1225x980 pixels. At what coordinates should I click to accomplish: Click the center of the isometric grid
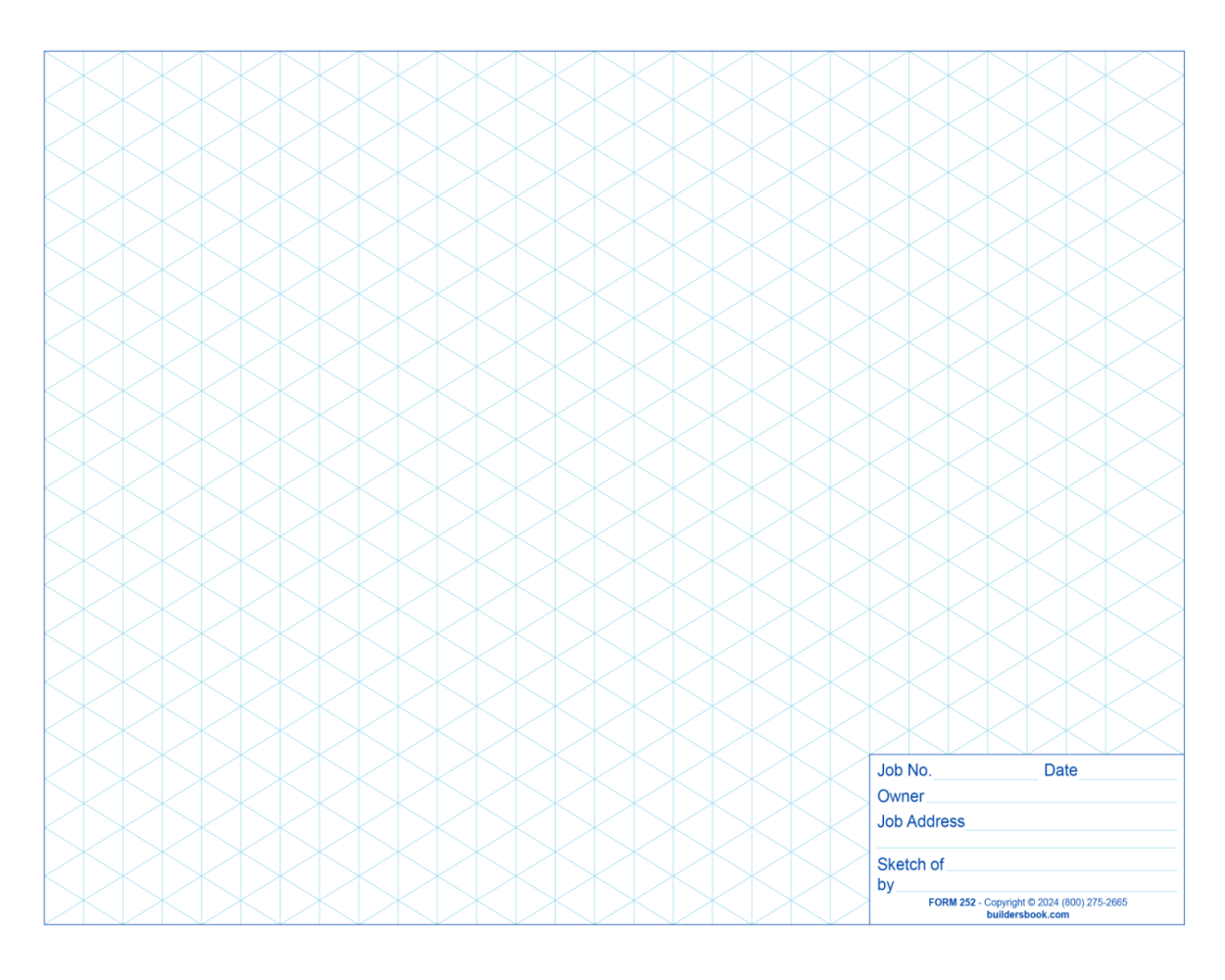point(612,487)
